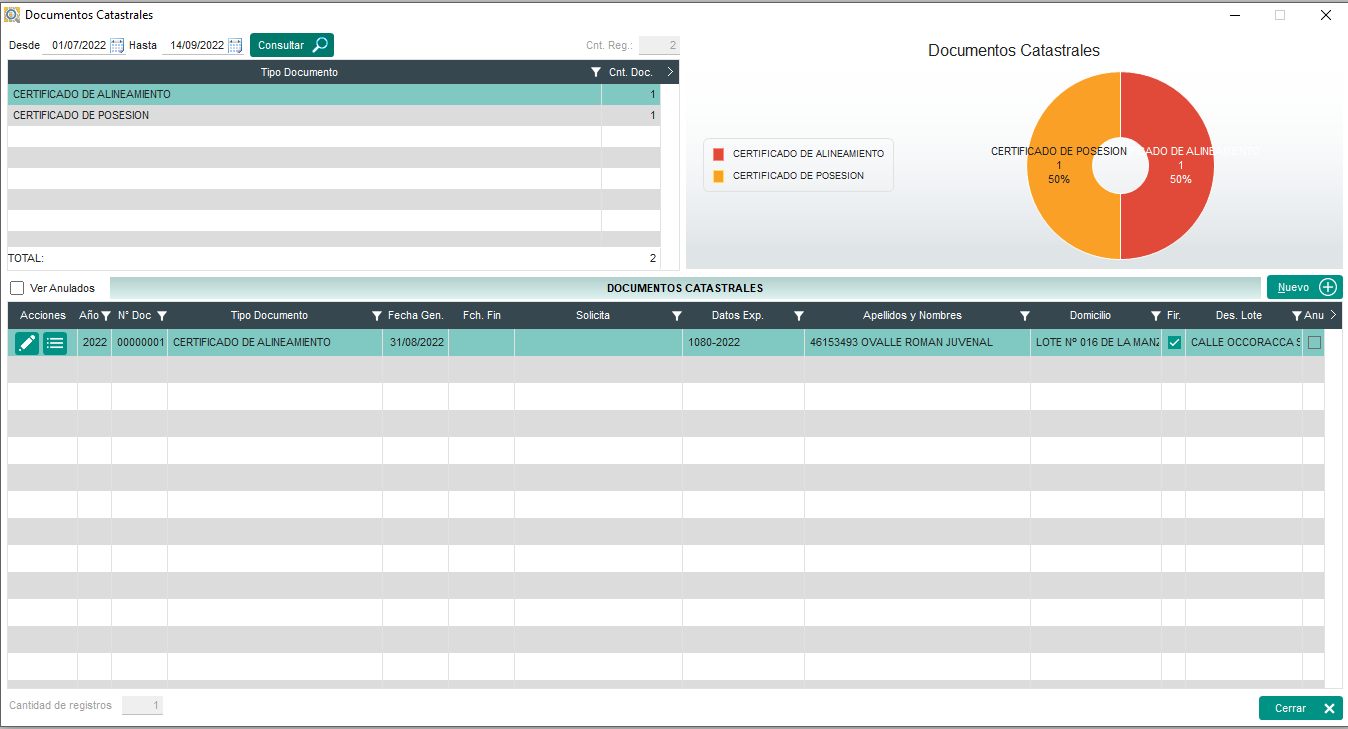Click the Consultar search button
This screenshot has width=1348, height=729.
[x=291, y=45]
